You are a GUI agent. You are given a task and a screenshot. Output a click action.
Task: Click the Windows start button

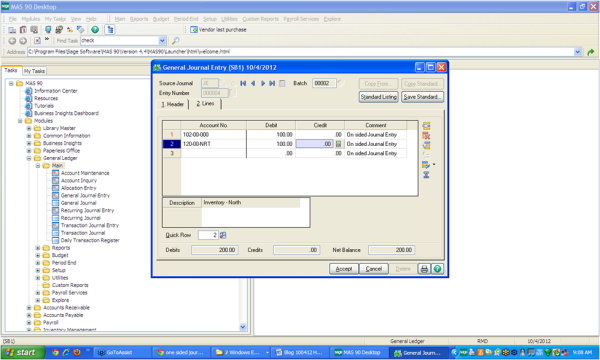coord(23,352)
